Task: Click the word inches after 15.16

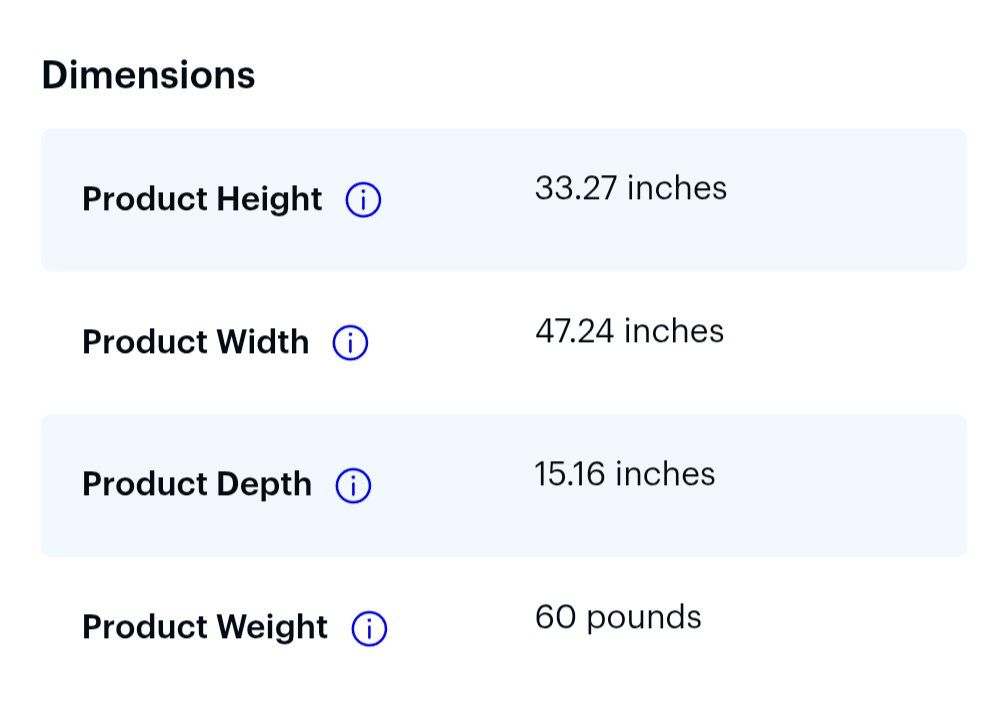Action: [x=665, y=474]
